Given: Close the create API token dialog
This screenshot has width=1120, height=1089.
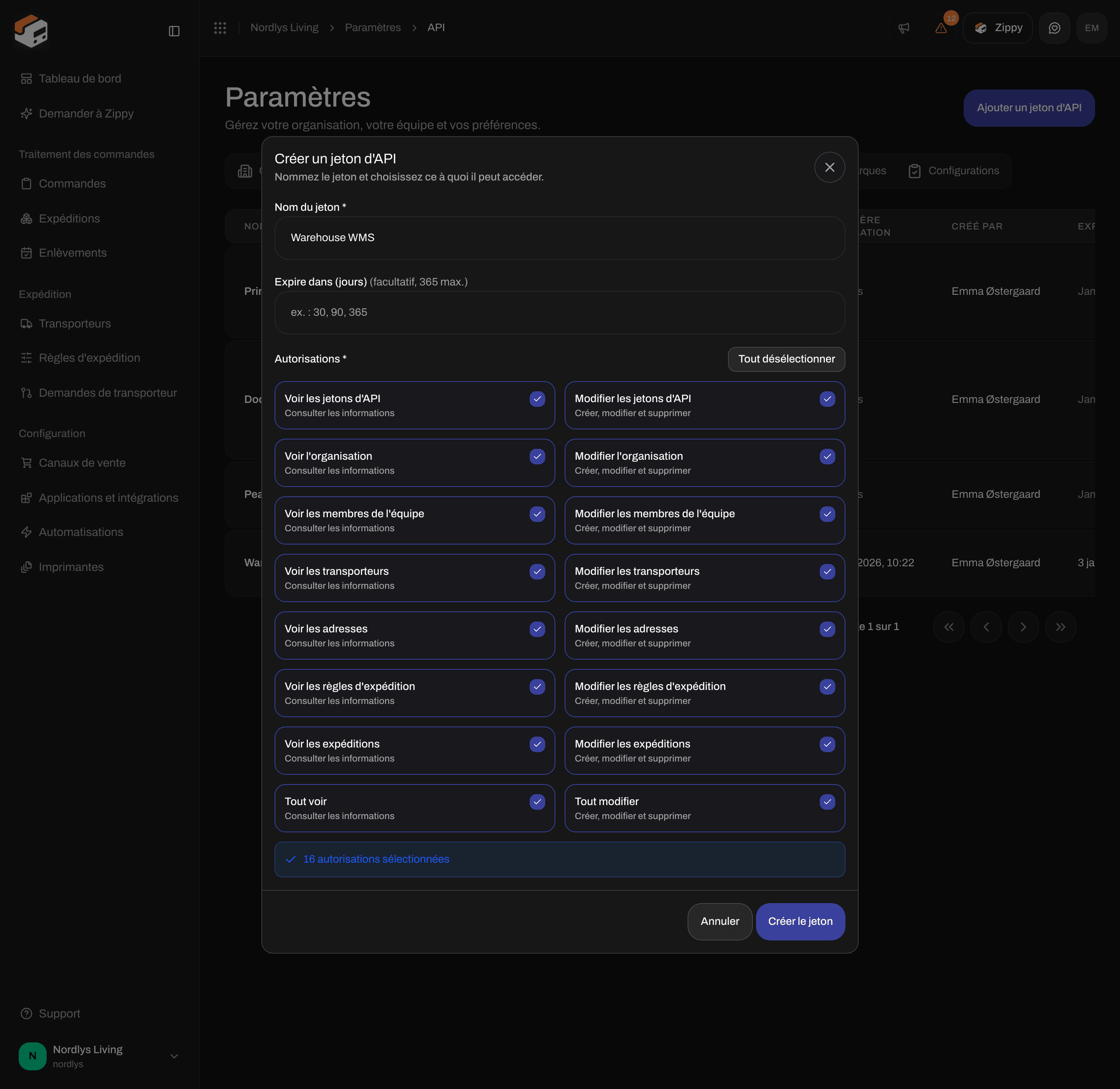Looking at the screenshot, I should pyautogui.click(x=829, y=167).
